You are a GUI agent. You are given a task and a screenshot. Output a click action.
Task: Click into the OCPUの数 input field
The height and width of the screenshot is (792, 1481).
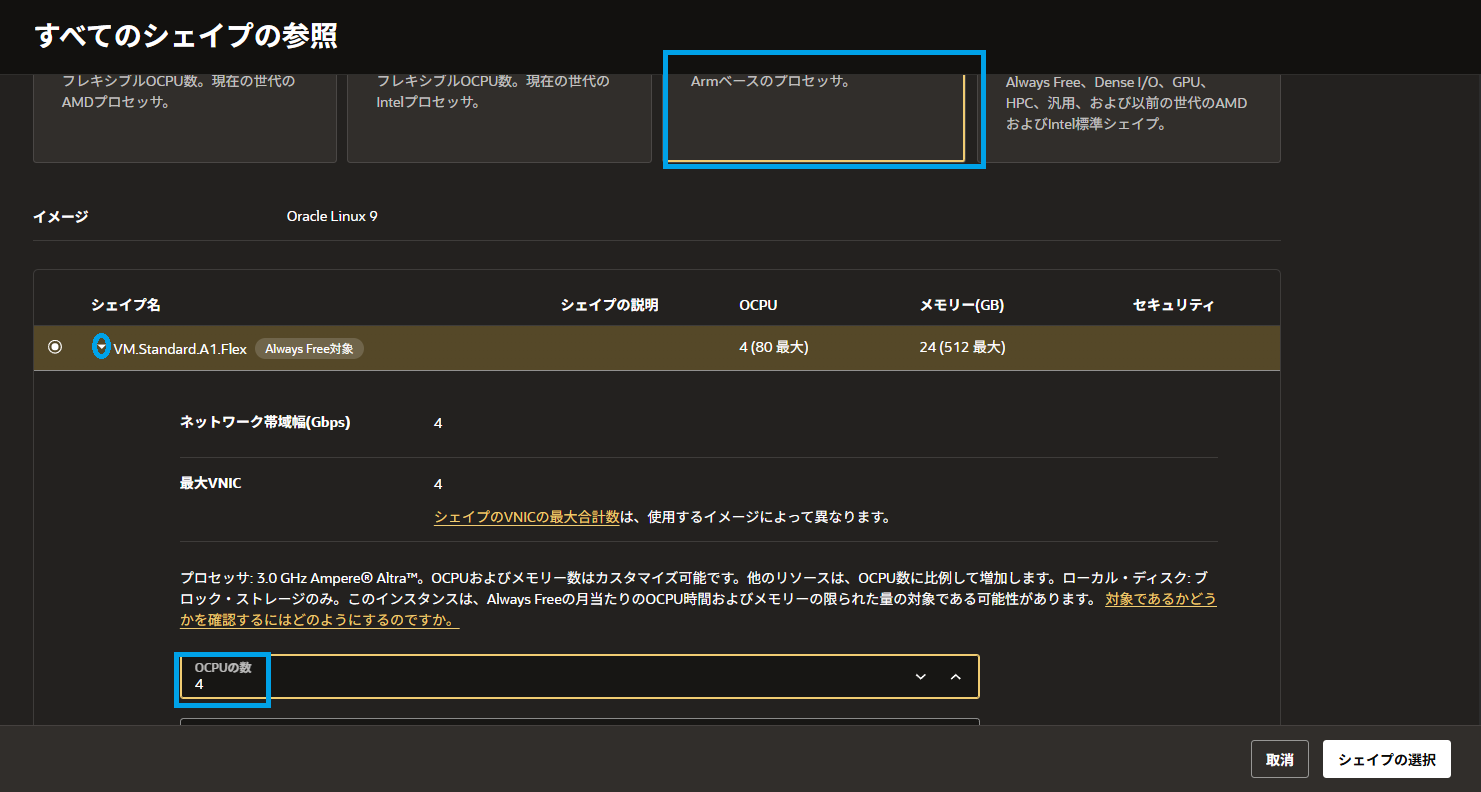540,678
